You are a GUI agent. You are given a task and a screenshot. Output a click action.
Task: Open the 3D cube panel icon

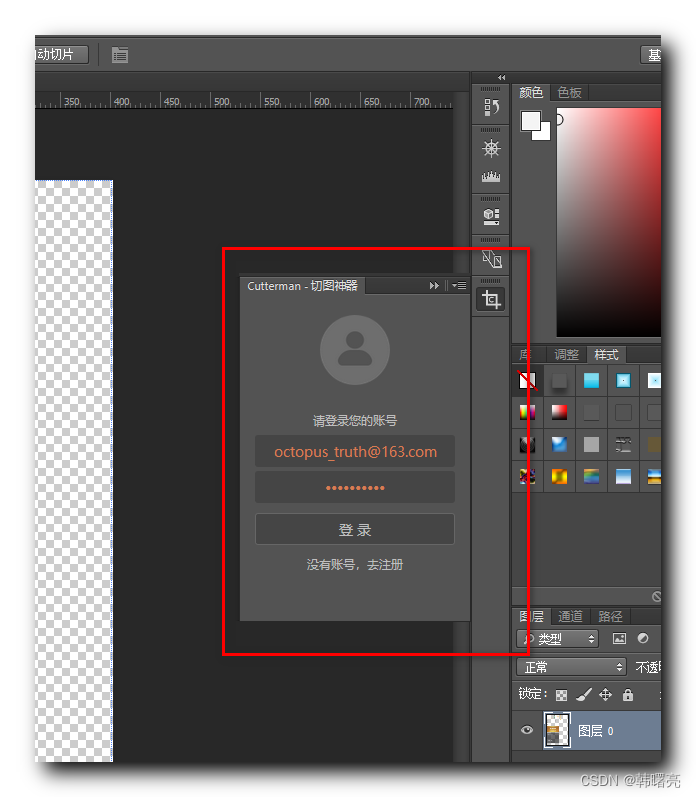(491, 217)
